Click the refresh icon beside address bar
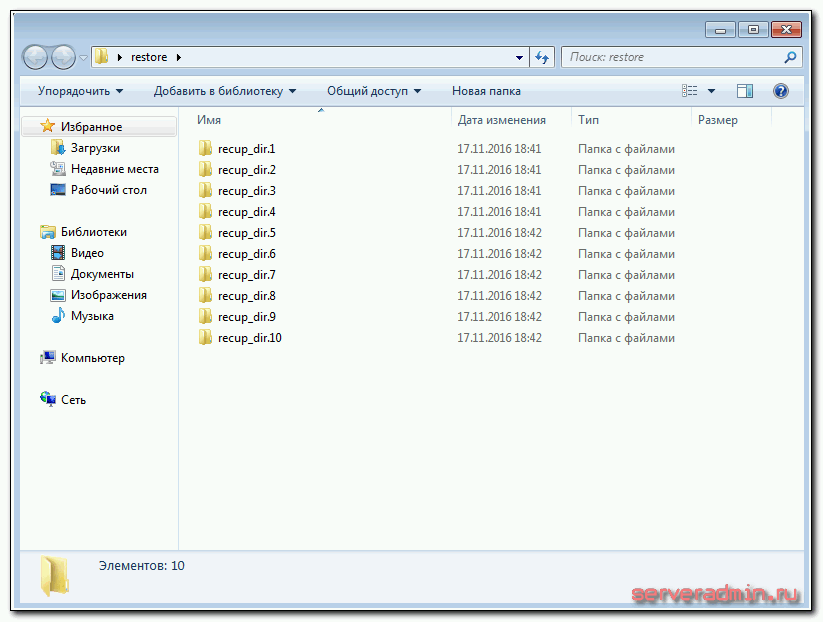The image size is (823, 622). pos(543,57)
